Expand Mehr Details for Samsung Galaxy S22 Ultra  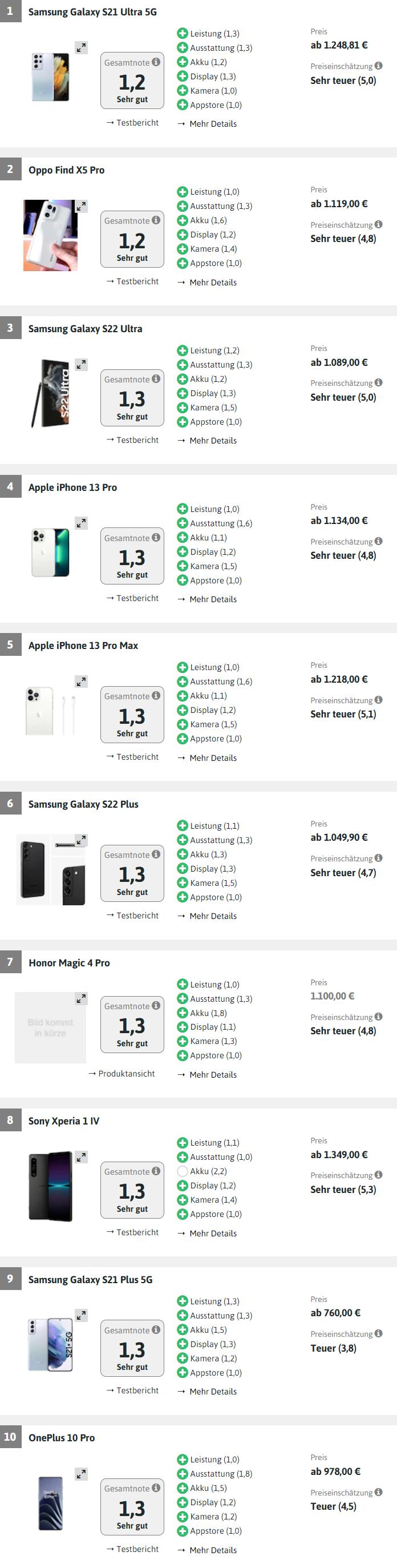(x=213, y=440)
